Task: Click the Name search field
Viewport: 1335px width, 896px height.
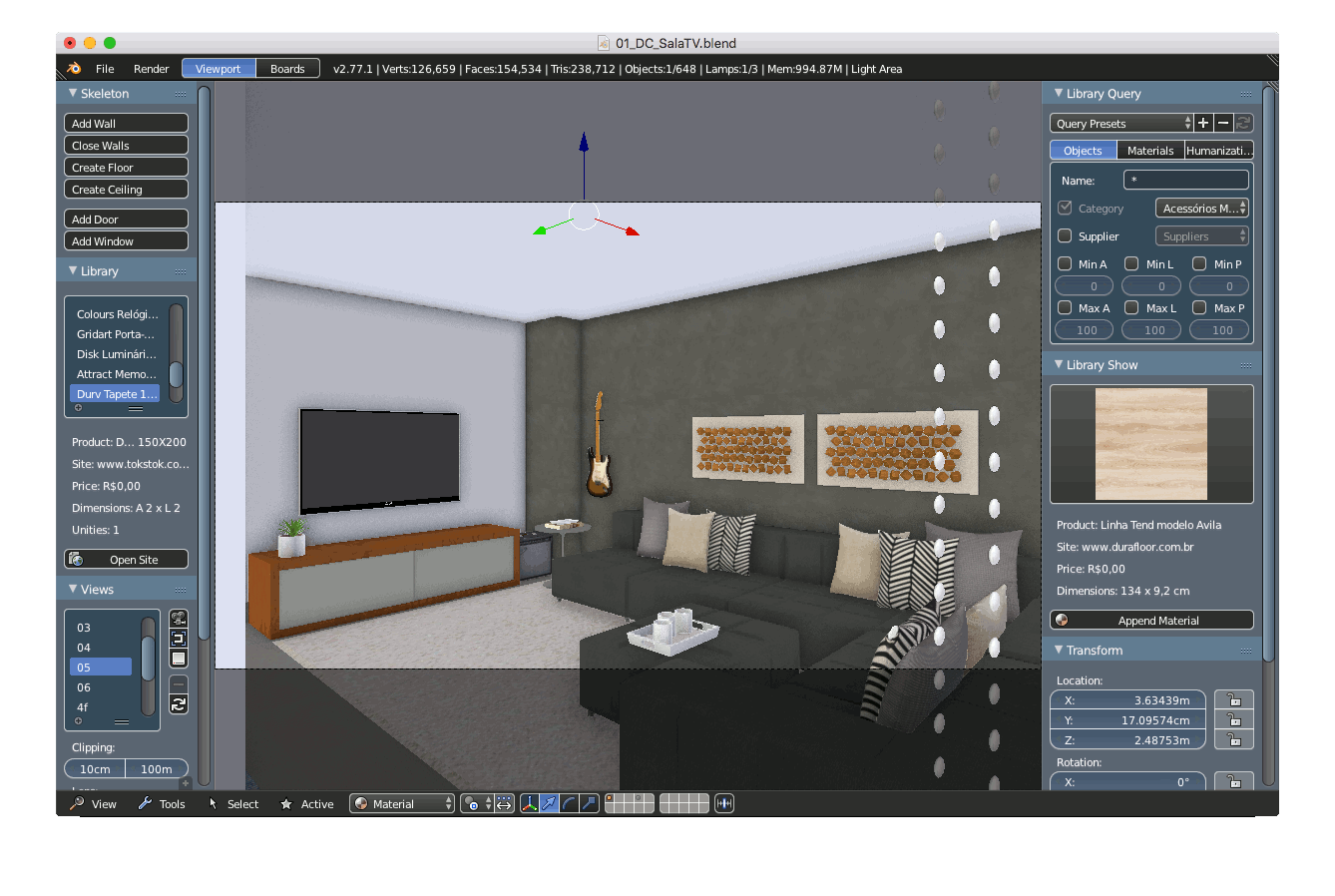Action: pos(1185,181)
